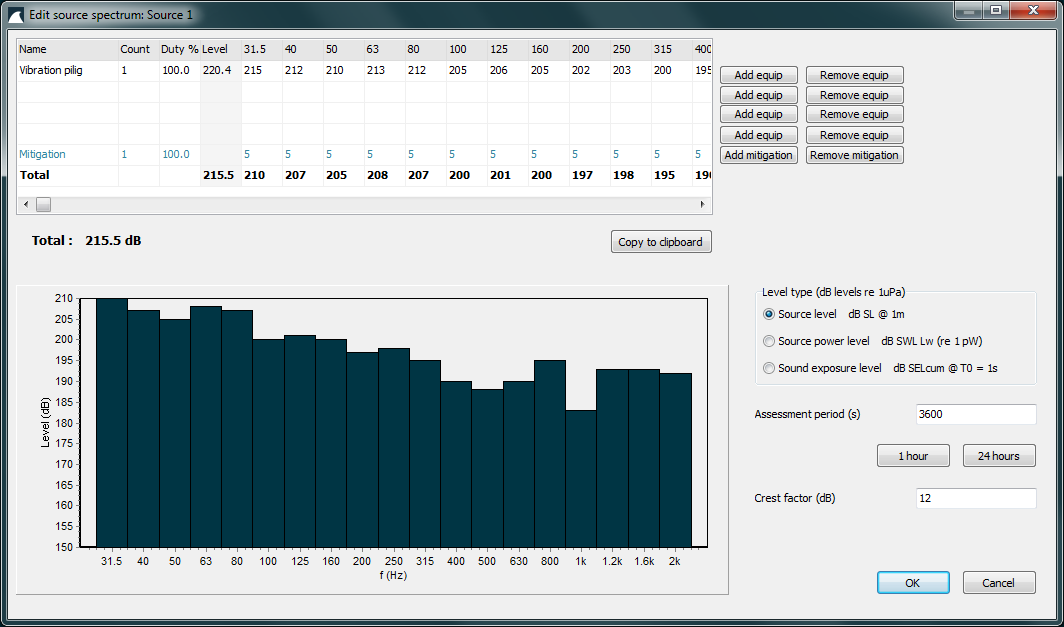The height and width of the screenshot is (627, 1064).
Task: Click the Crest factor input showing 12
Action: 975,498
